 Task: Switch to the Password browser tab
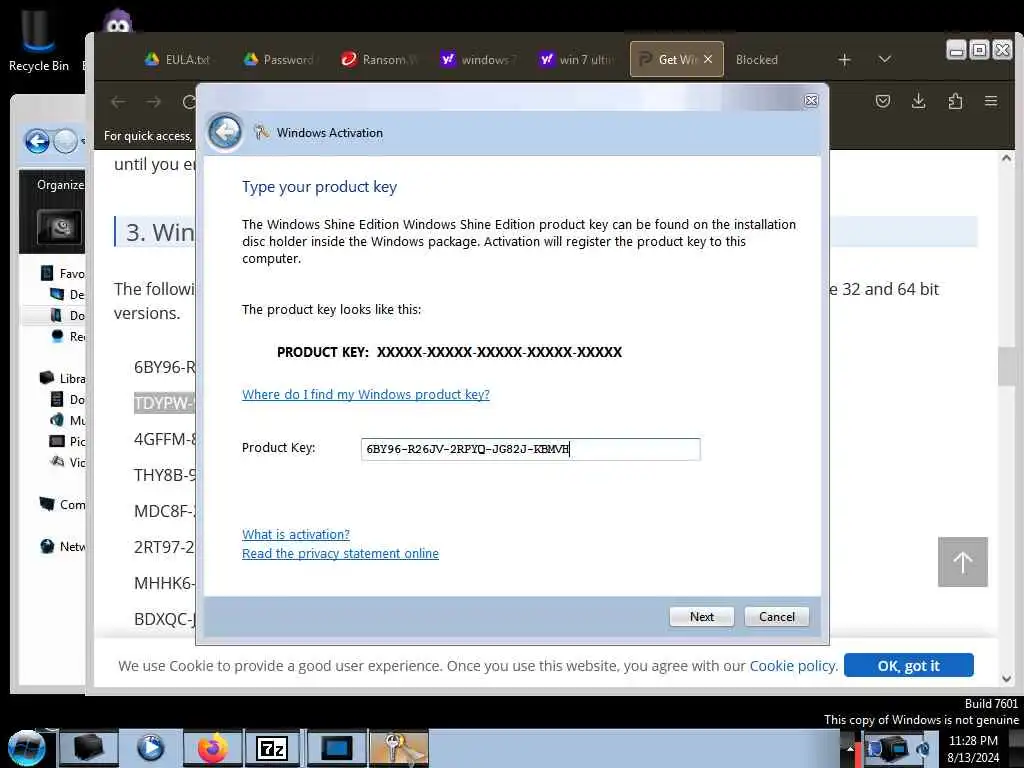click(x=279, y=59)
